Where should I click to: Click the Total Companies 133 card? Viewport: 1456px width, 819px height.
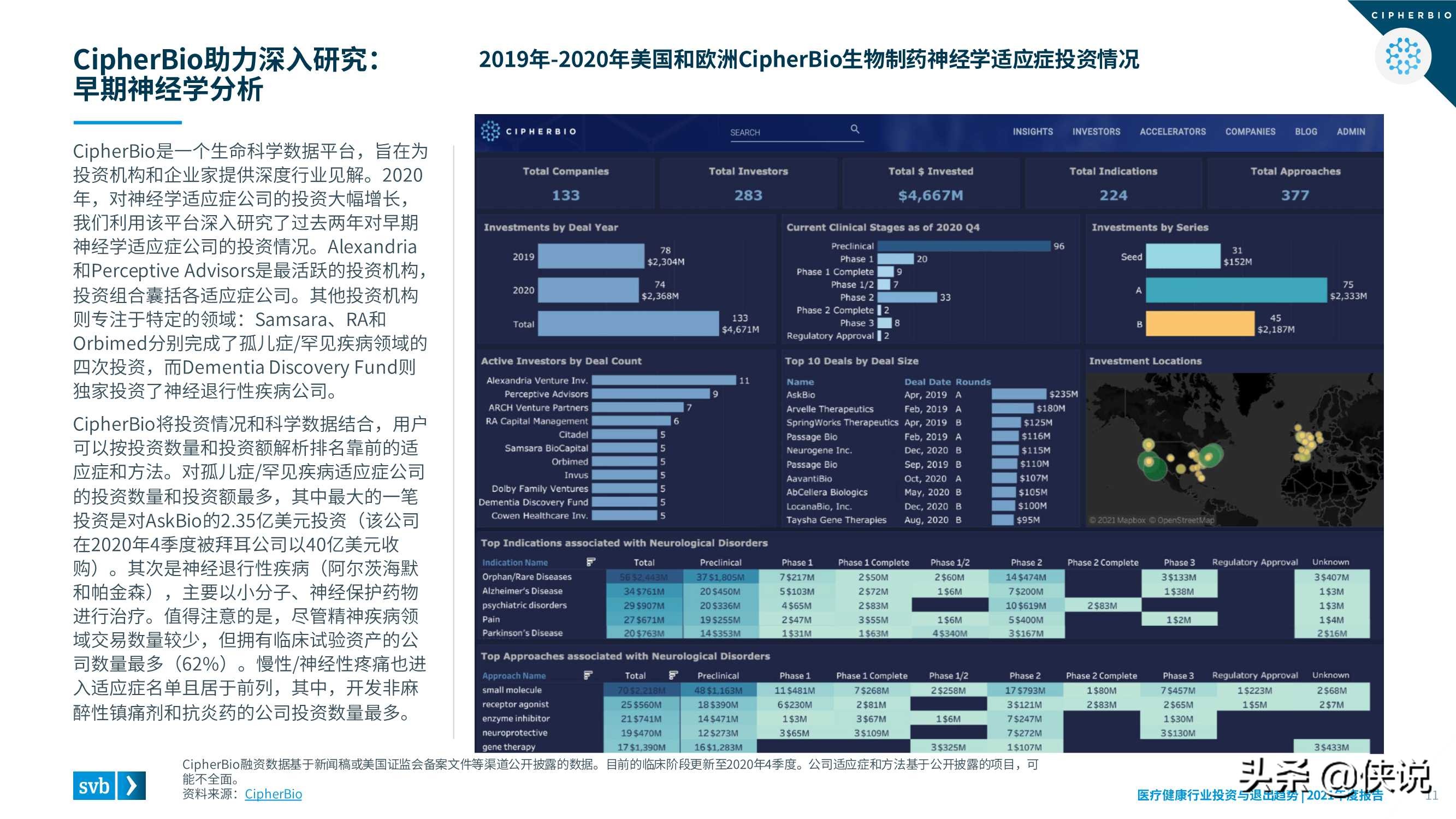coord(565,183)
